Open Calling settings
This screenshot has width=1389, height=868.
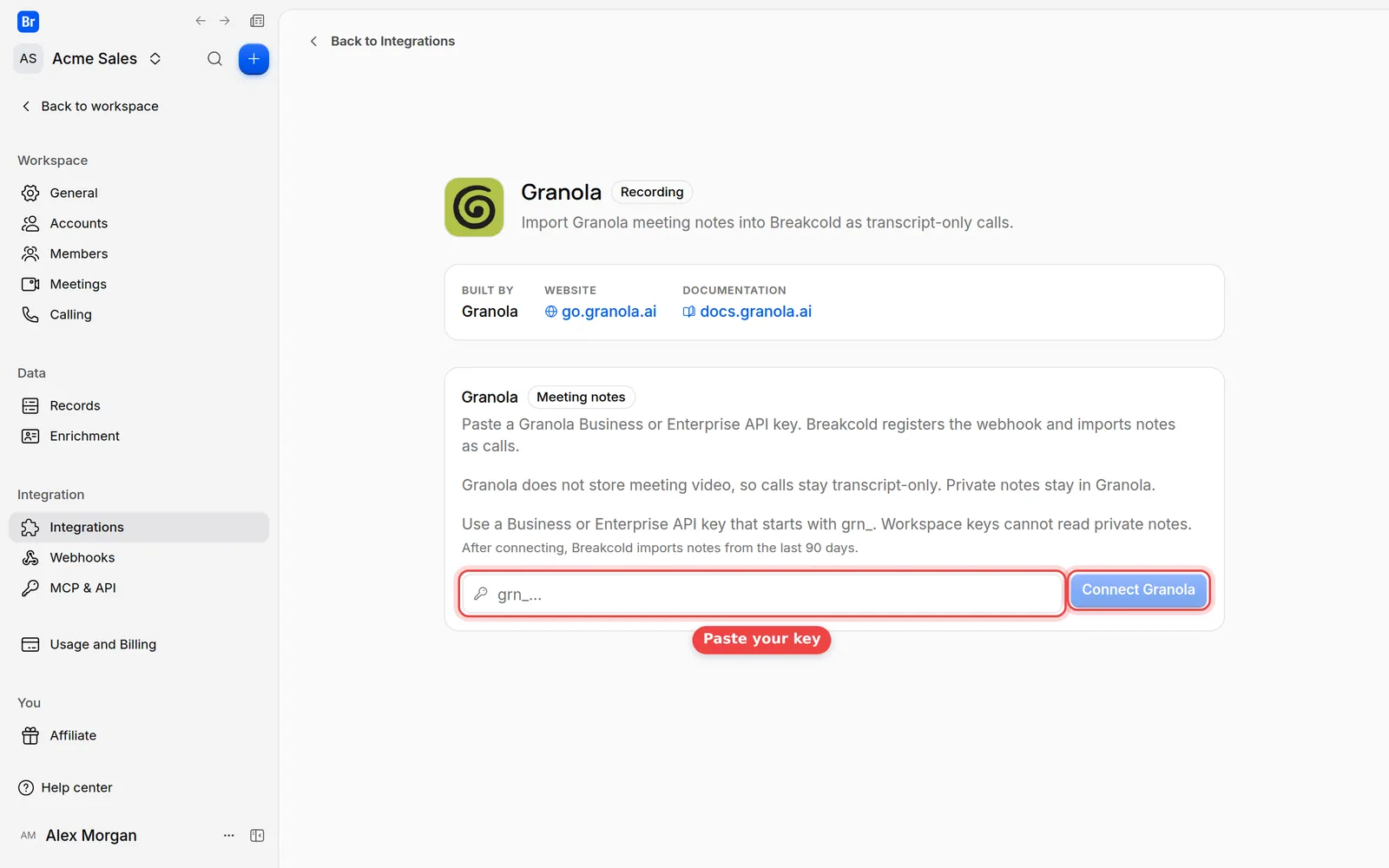(x=139, y=314)
